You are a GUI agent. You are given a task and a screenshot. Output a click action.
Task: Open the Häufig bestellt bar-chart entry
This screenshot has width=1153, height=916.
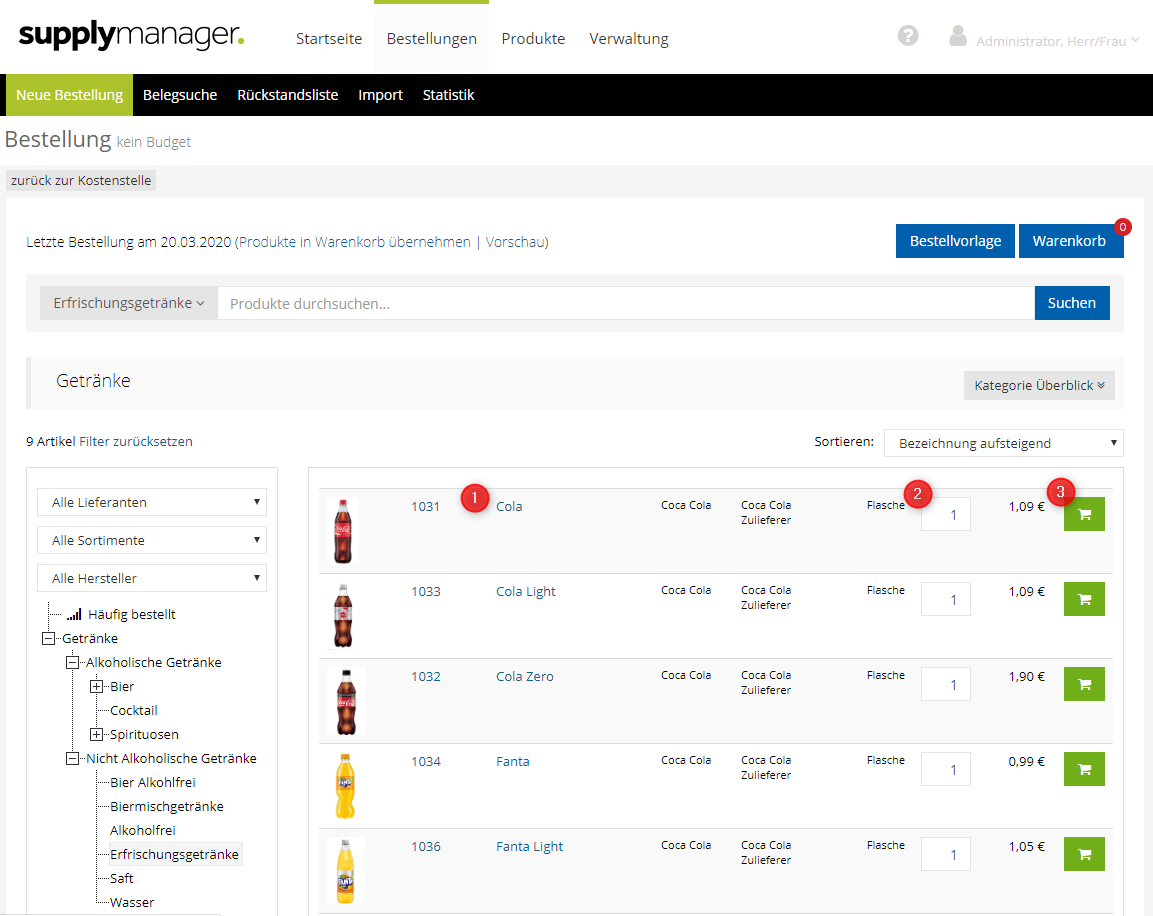[131, 614]
